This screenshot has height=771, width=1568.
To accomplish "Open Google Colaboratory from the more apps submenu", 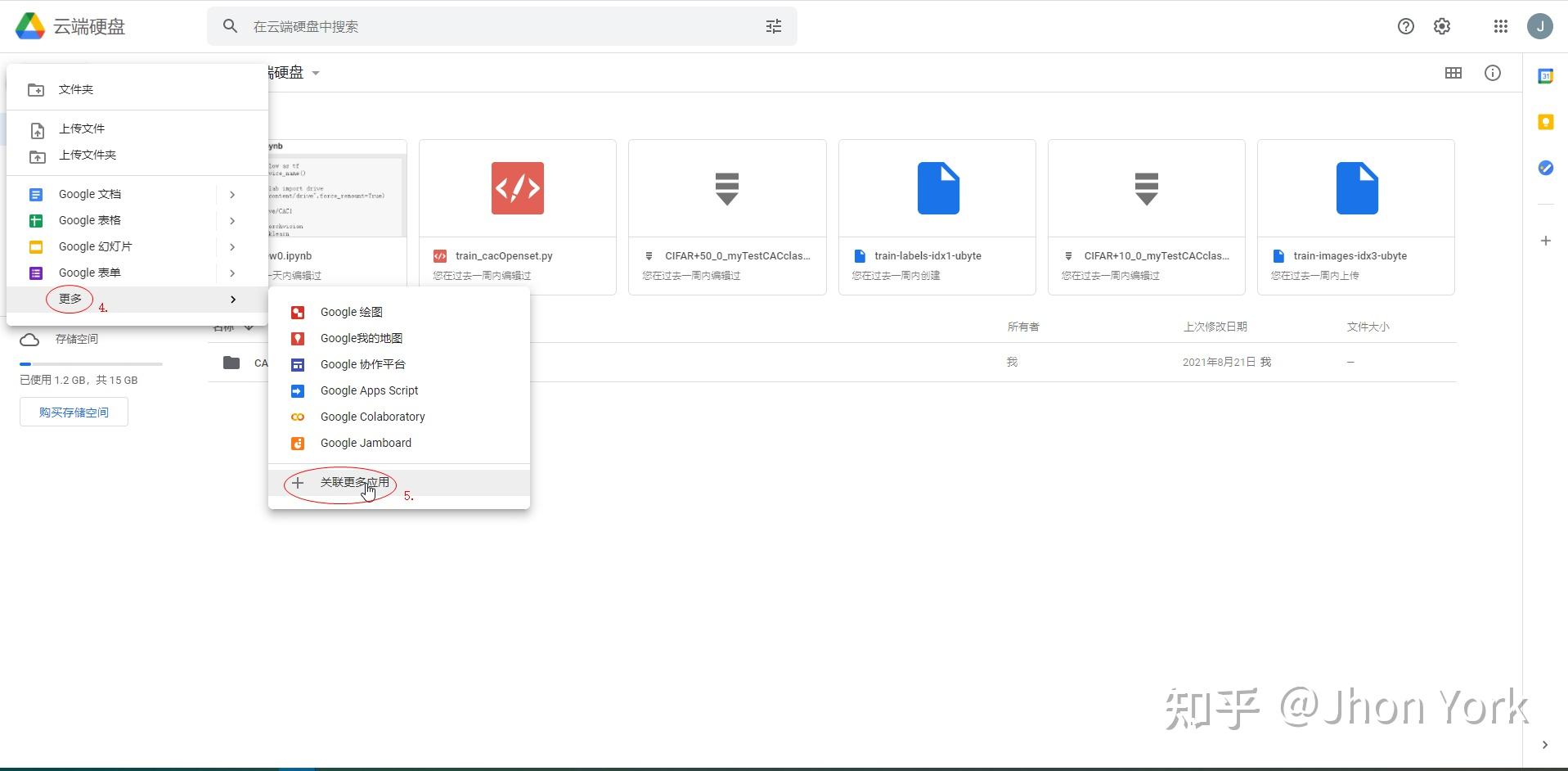I will 372,417.
